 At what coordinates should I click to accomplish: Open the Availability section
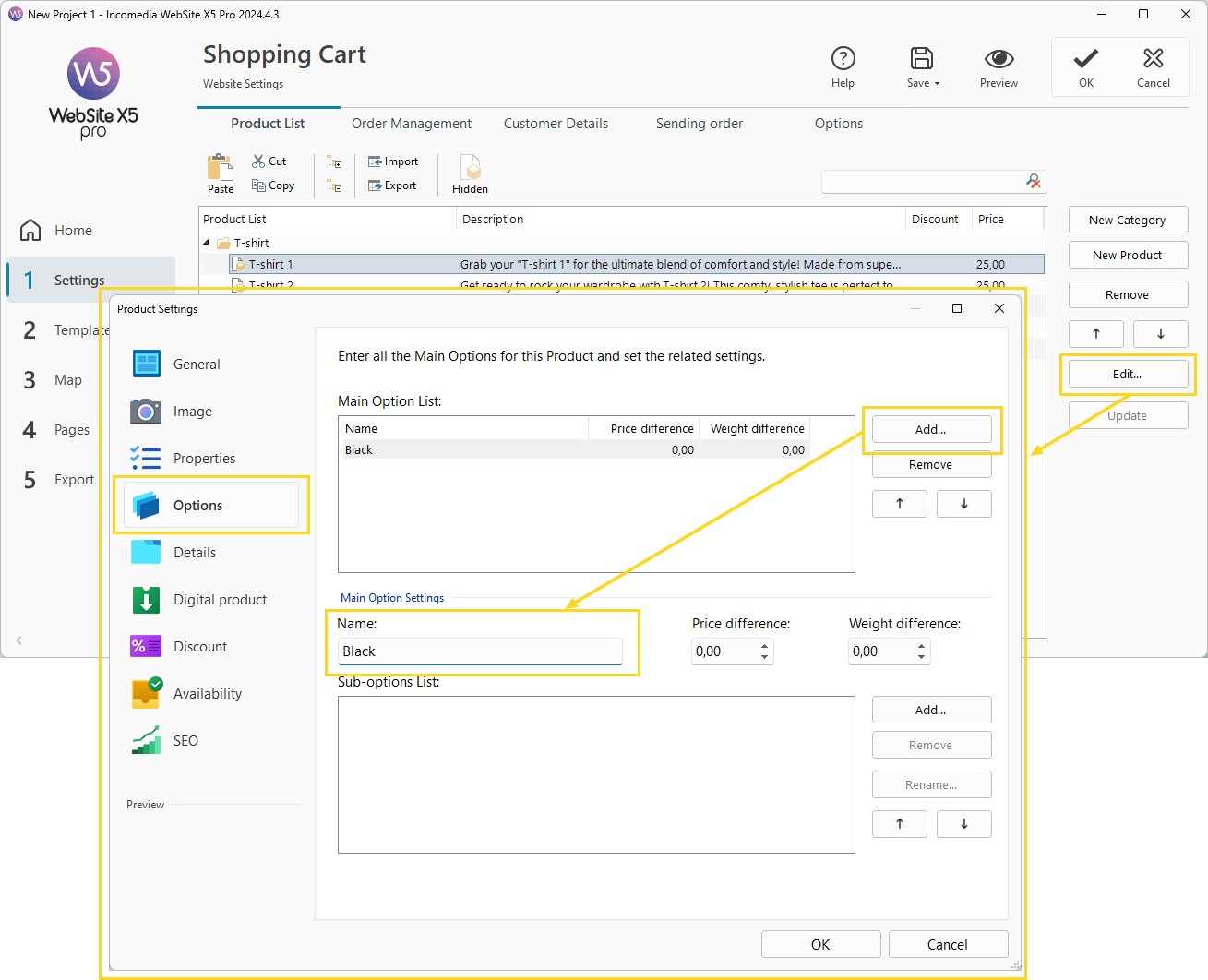[211, 694]
